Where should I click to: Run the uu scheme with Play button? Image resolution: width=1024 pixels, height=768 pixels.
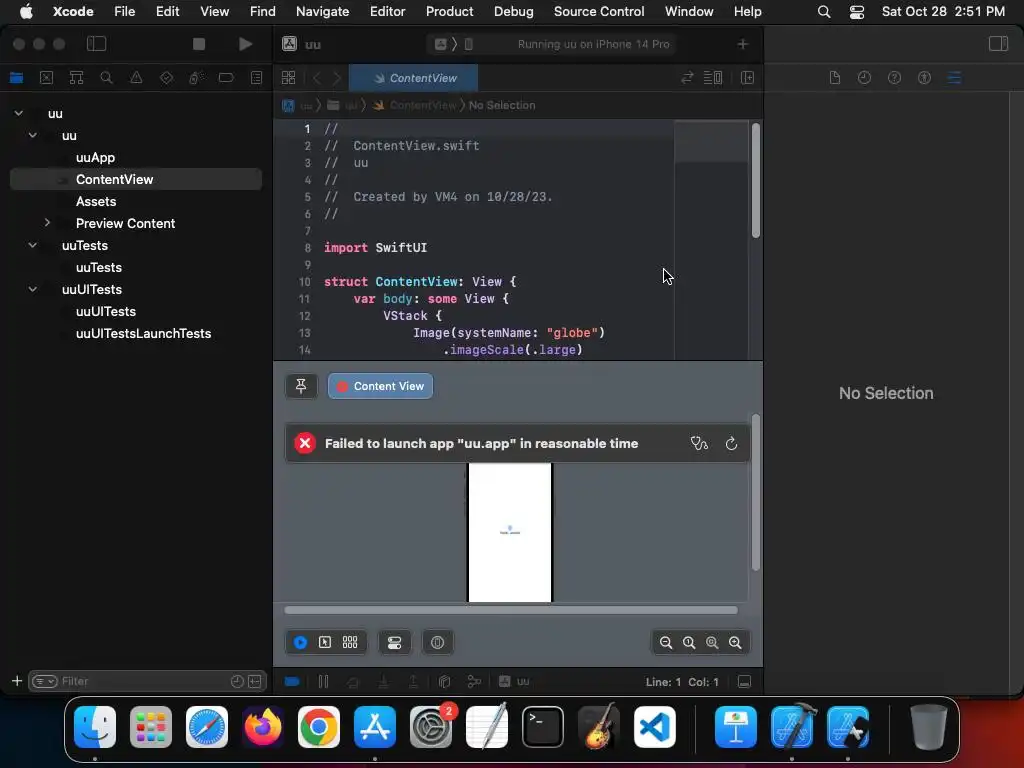[x=246, y=44]
